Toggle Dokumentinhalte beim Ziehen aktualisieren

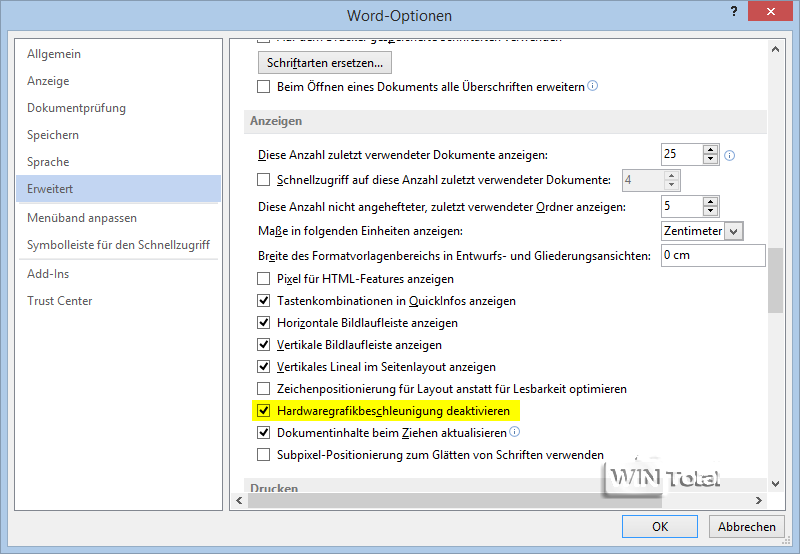pyautogui.click(x=263, y=433)
